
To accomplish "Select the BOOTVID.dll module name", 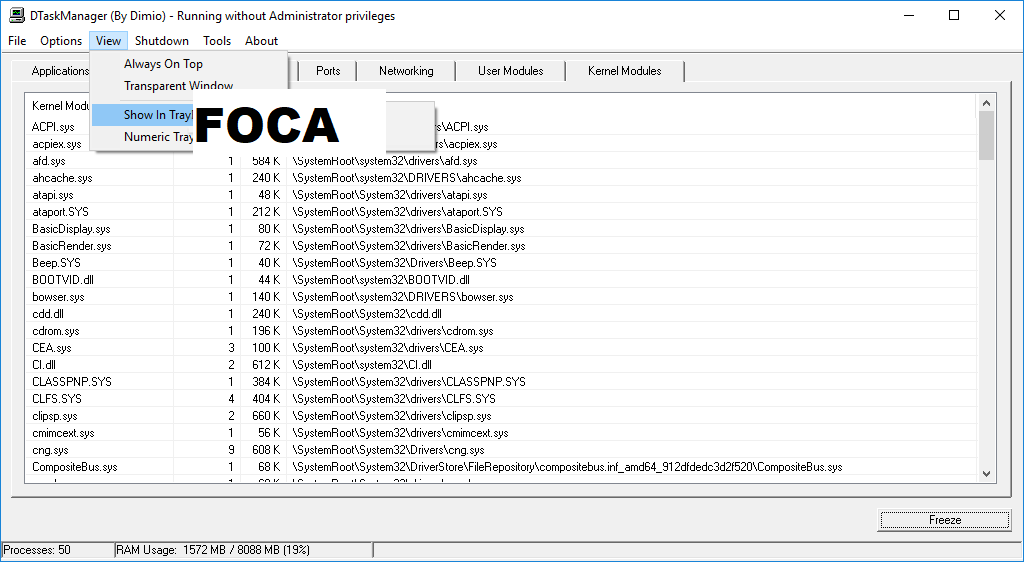I will 63,279.
